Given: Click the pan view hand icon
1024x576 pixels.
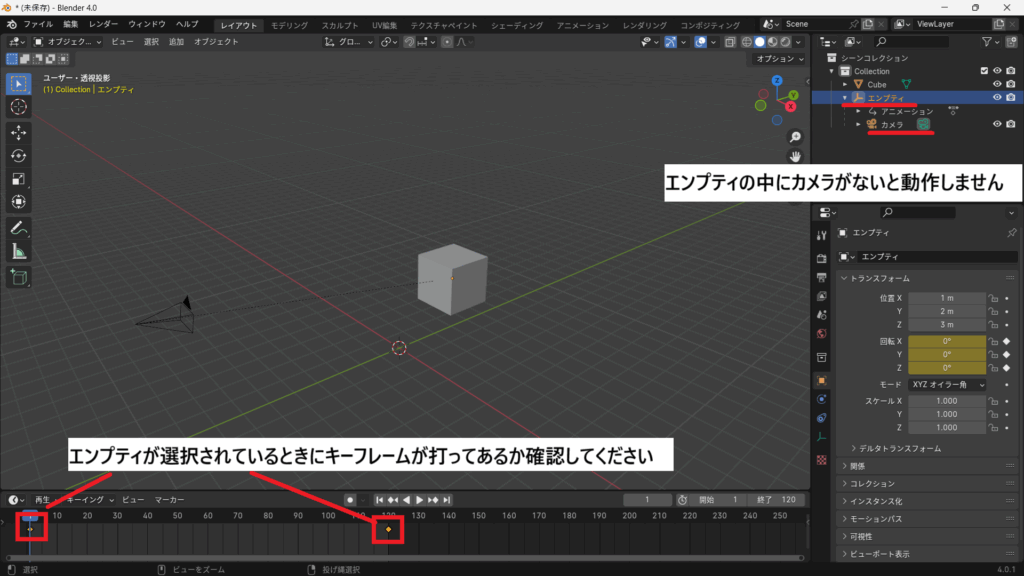Looking at the screenshot, I should click(x=794, y=157).
